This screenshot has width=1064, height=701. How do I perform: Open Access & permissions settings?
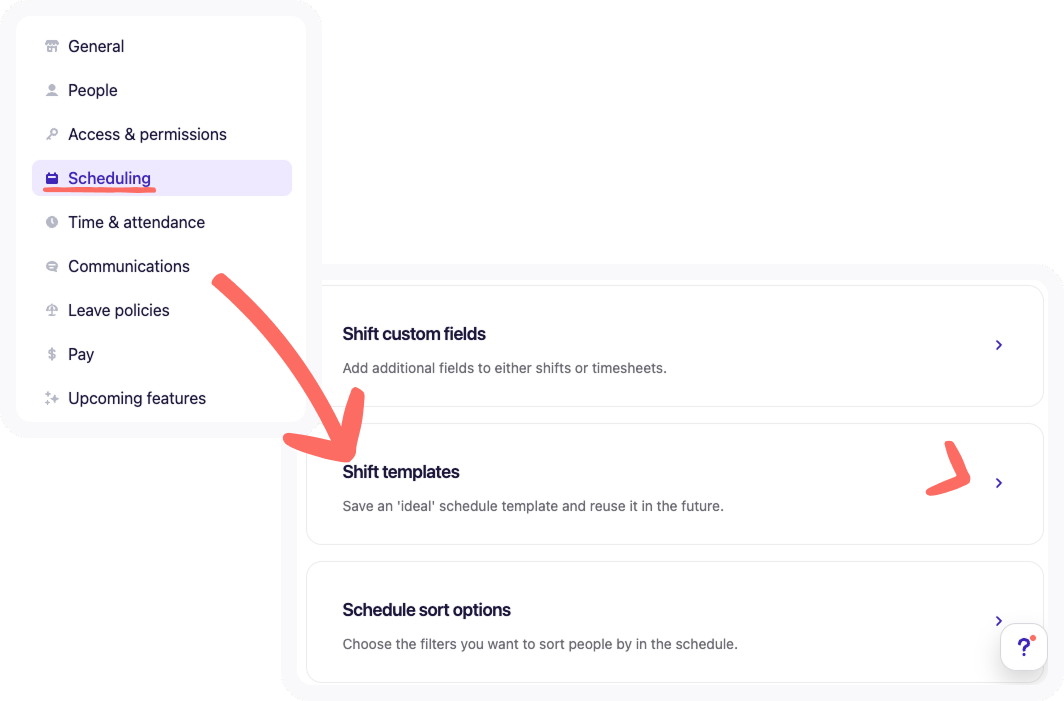pos(147,134)
